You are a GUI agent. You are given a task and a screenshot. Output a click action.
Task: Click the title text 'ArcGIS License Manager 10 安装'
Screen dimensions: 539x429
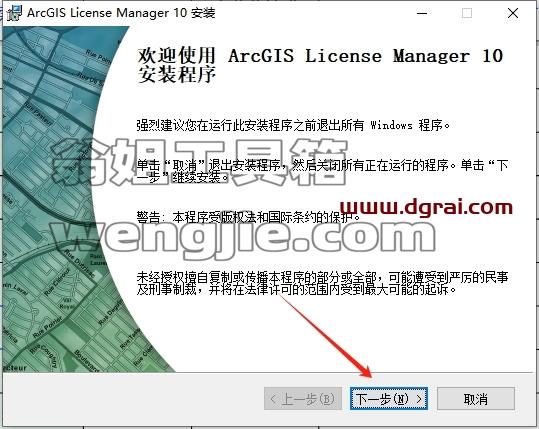click(121, 13)
